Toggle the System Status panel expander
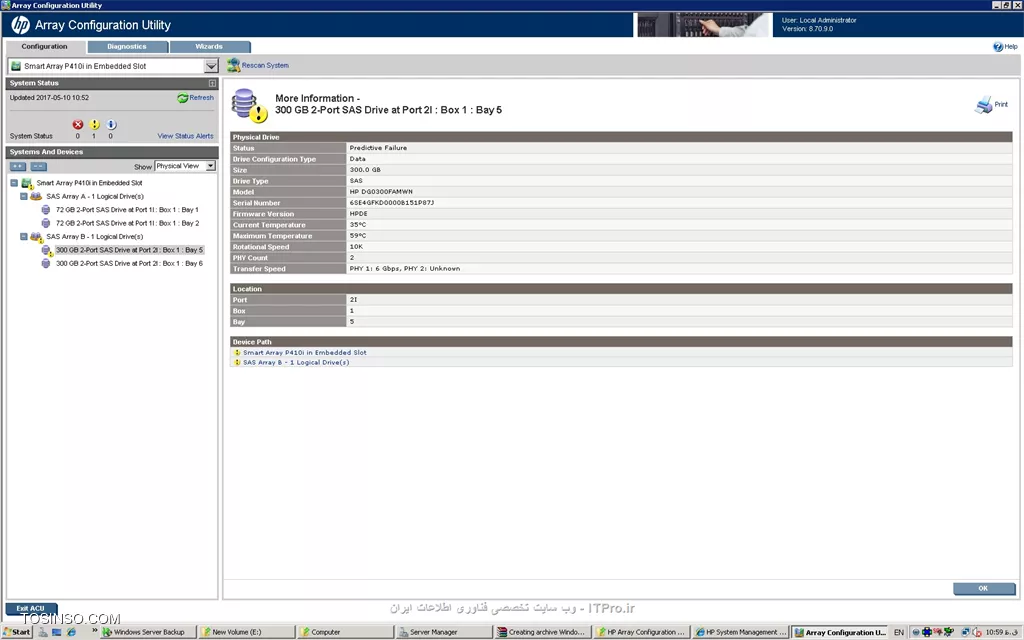 tap(212, 84)
